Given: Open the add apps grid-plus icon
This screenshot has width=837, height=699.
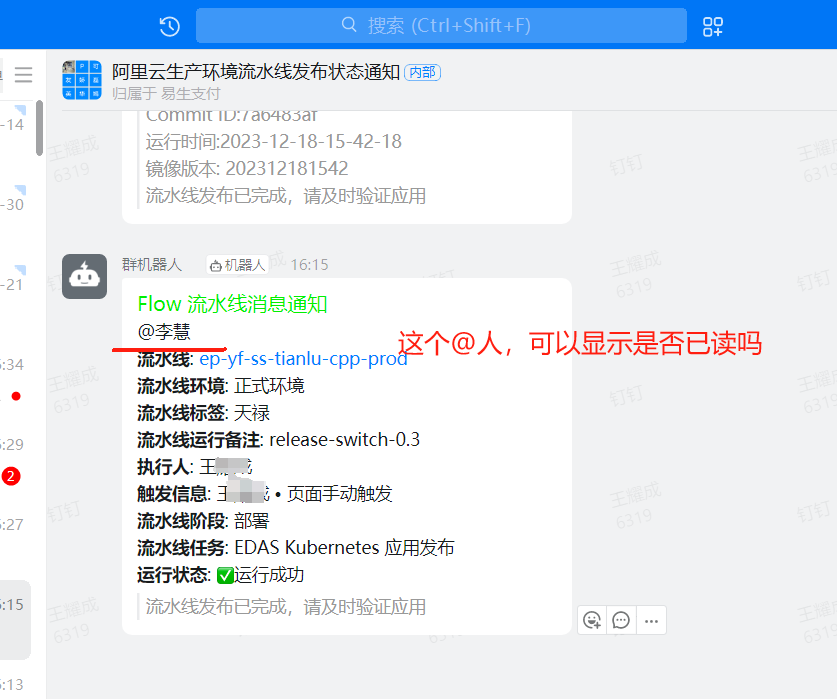Looking at the screenshot, I should pyautogui.click(x=713, y=26).
